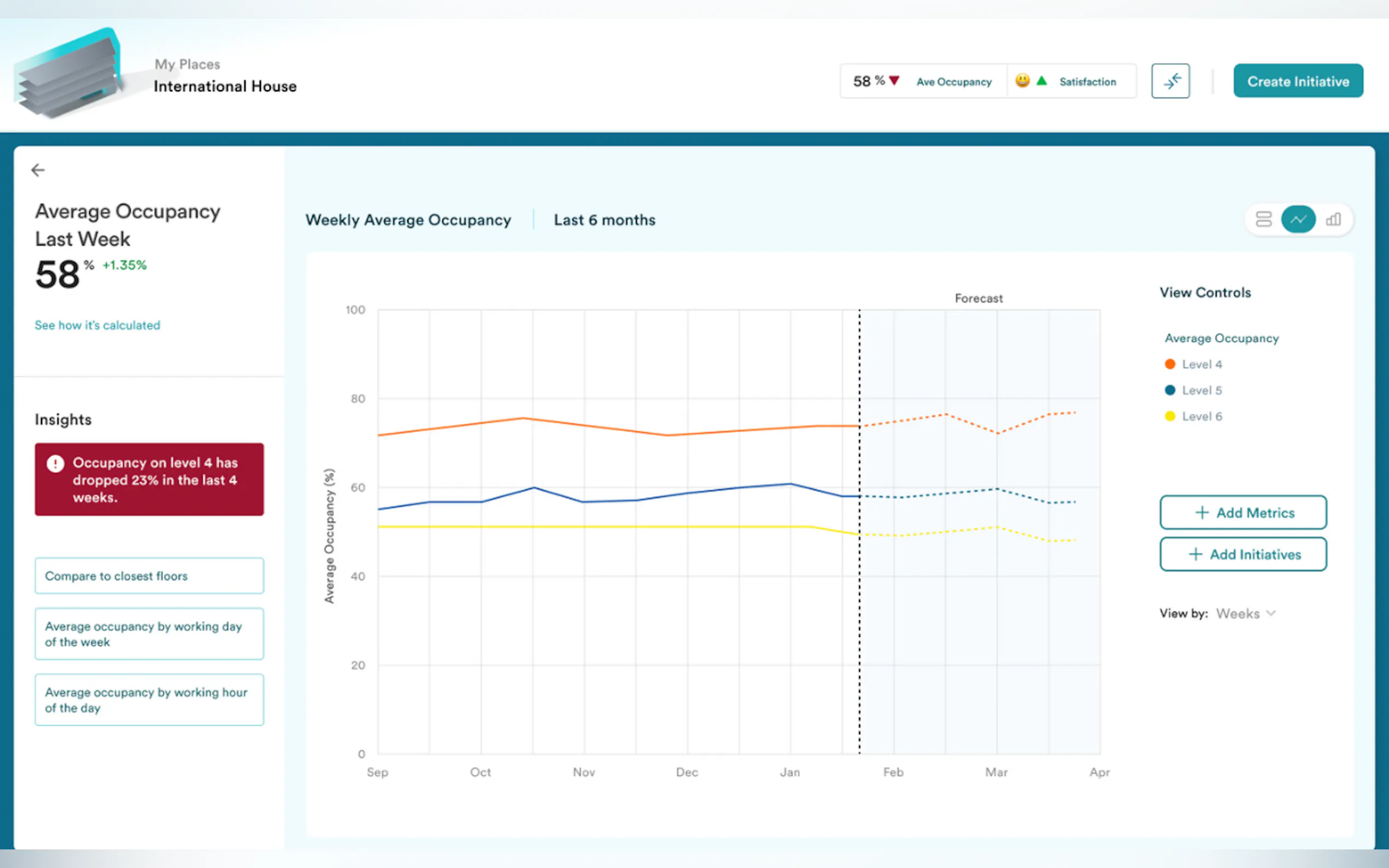The image size is (1389, 868).
Task: Select the line chart view icon
Action: (x=1298, y=219)
